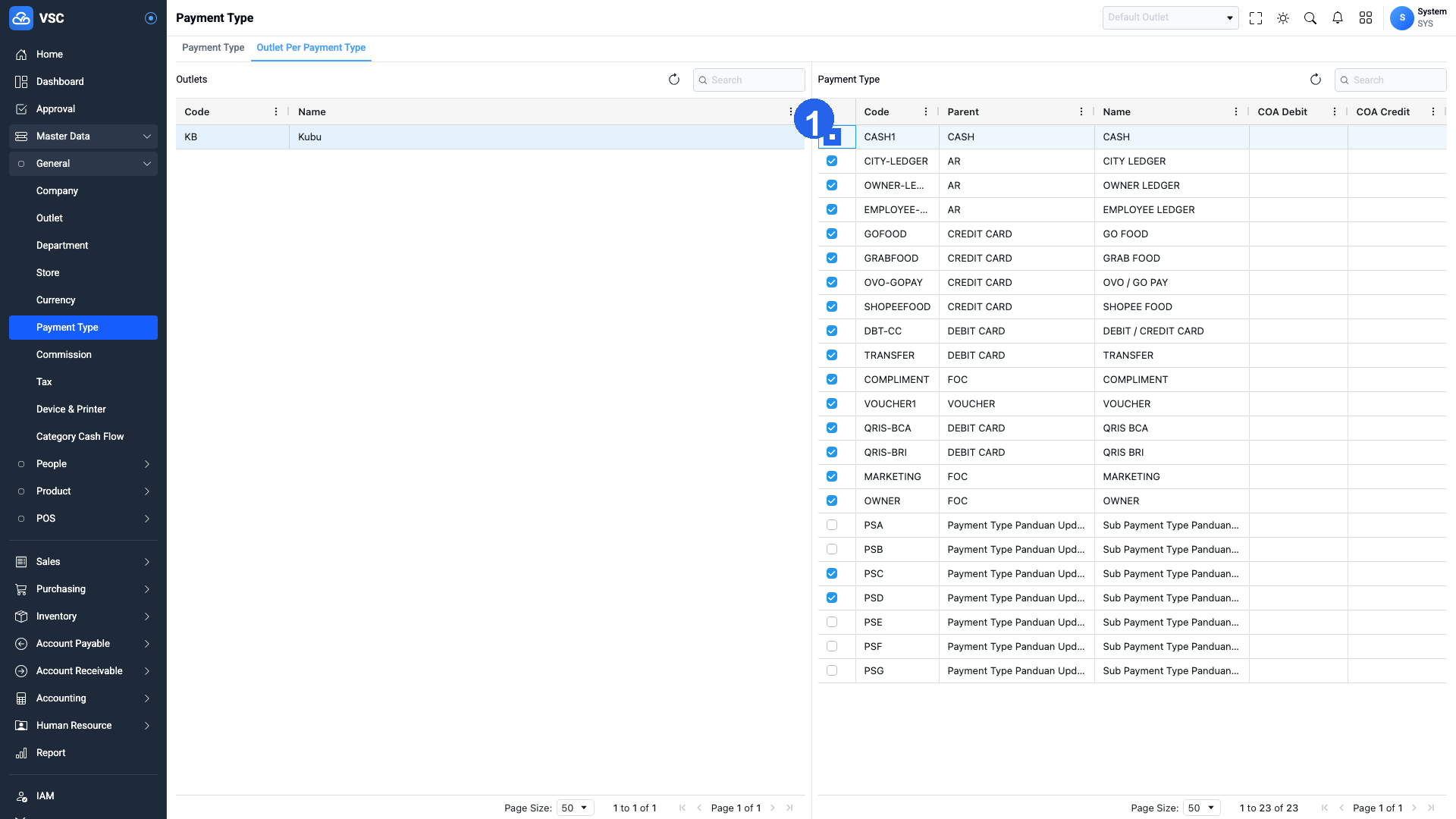Enter fullscreen mode icon
The width and height of the screenshot is (1456, 819).
click(1256, 18)
